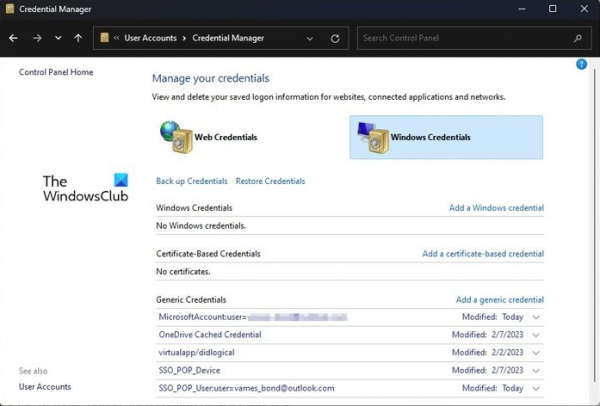Expand the virtualapp/didlogical chevron
Viewport: 600px width, 406px height.
[536, 353]
